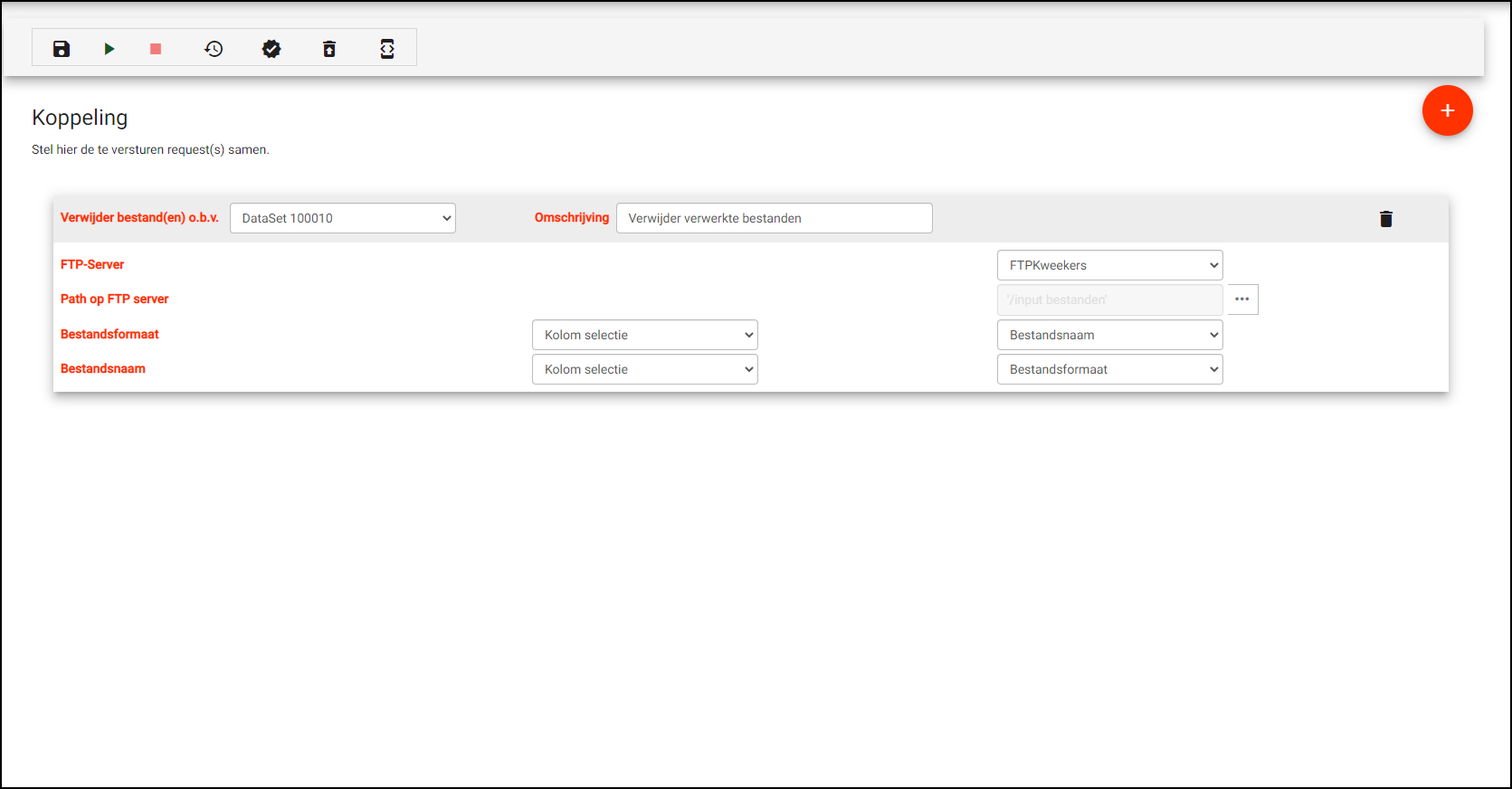Open the dropdown showing Bestandsformaat value
1512x789 pixels.
(1109, 369)
